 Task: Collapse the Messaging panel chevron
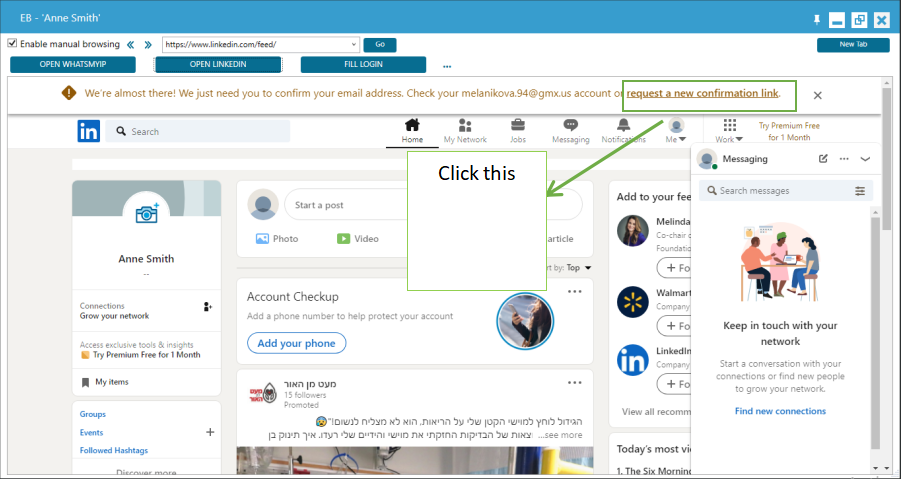click(x=865, y=159)
